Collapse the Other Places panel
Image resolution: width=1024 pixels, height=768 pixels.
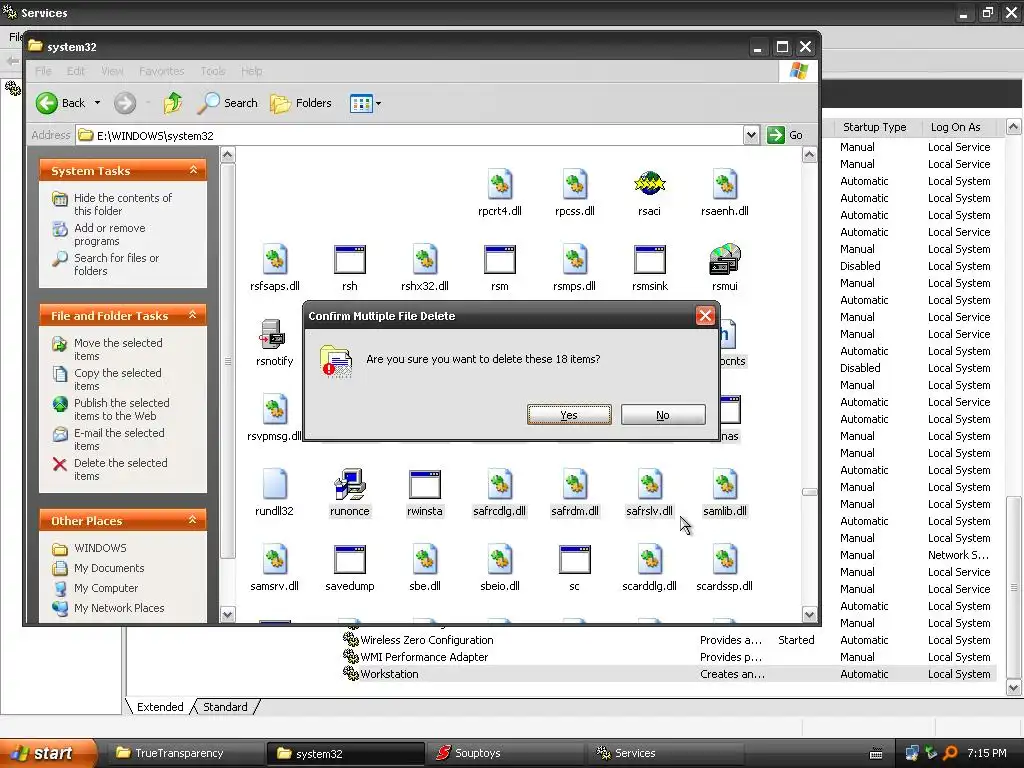pyautogui.click(x=193, y=520)
